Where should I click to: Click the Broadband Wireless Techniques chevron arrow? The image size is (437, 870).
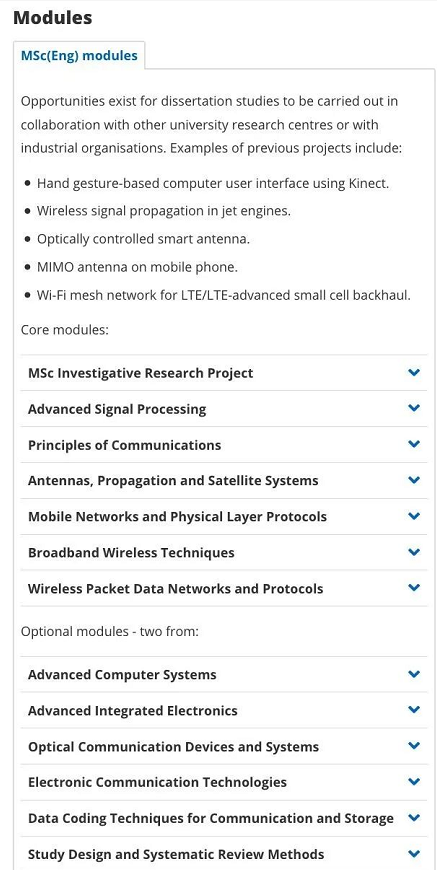[414, 553]
